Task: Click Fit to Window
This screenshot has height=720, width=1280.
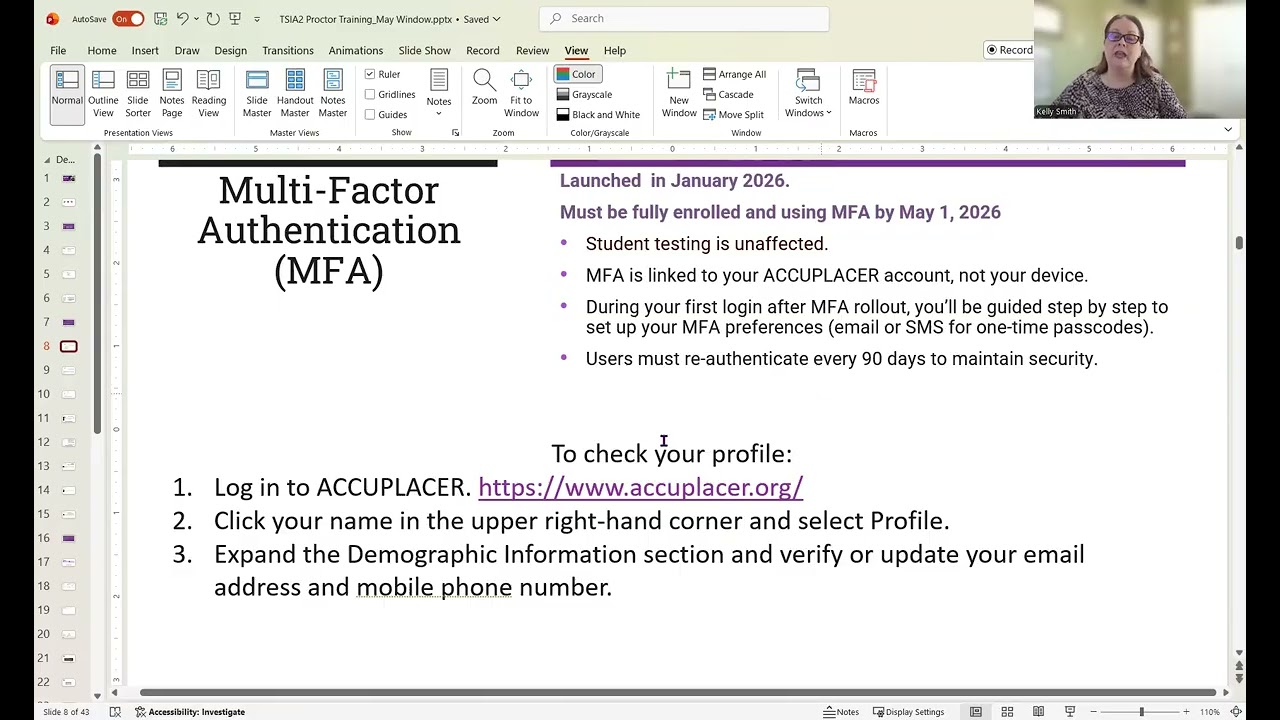Action: [x=521, y=92]
